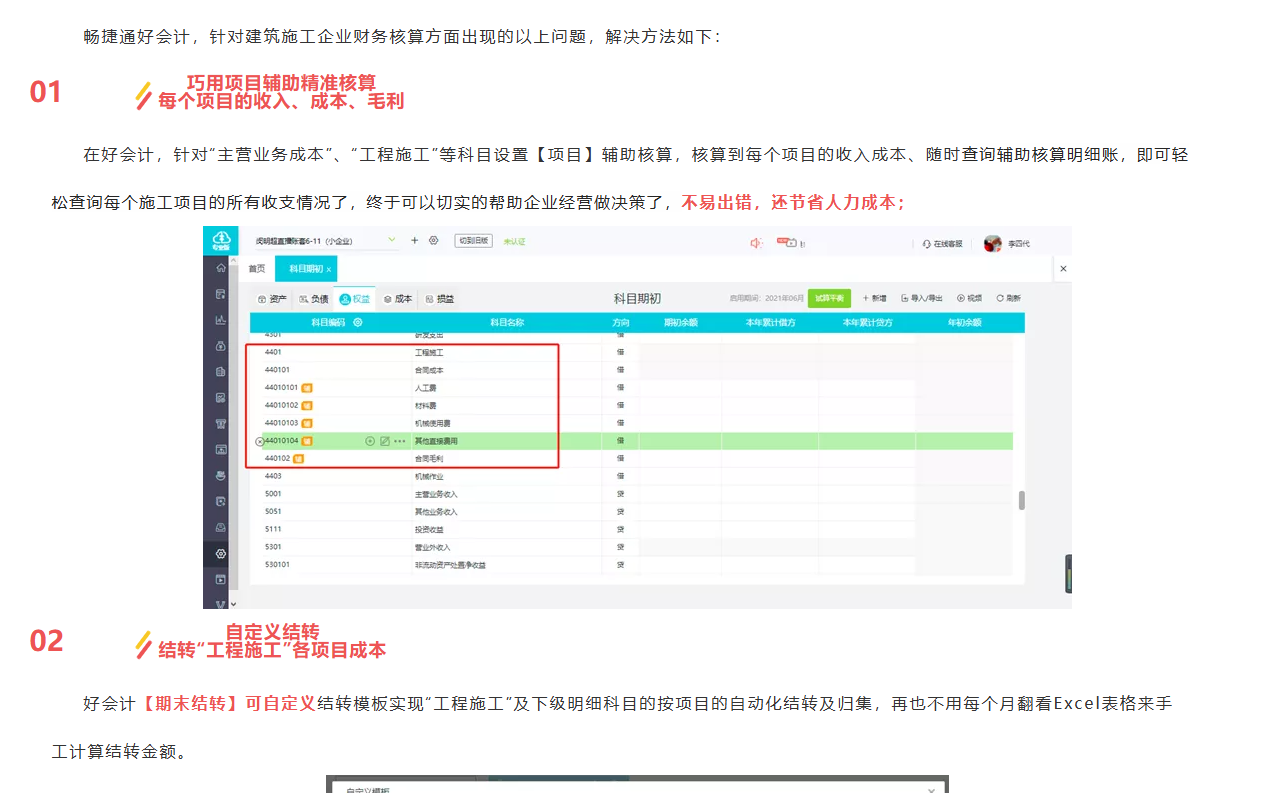Click the 非流动资产处置净收益 cell in row 530101
The height and width of the screenshot is (793, 1279).
coord(450,565)
